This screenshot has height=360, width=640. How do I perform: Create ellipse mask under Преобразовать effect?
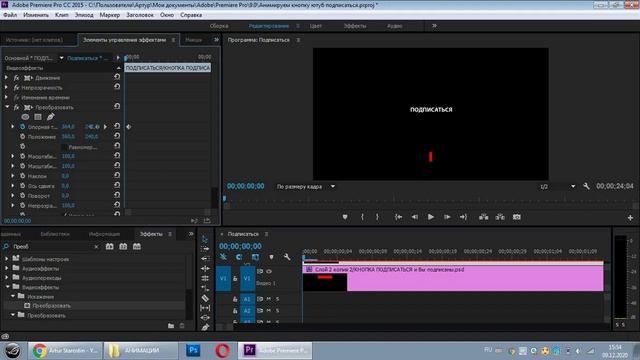tap(25, 117)
